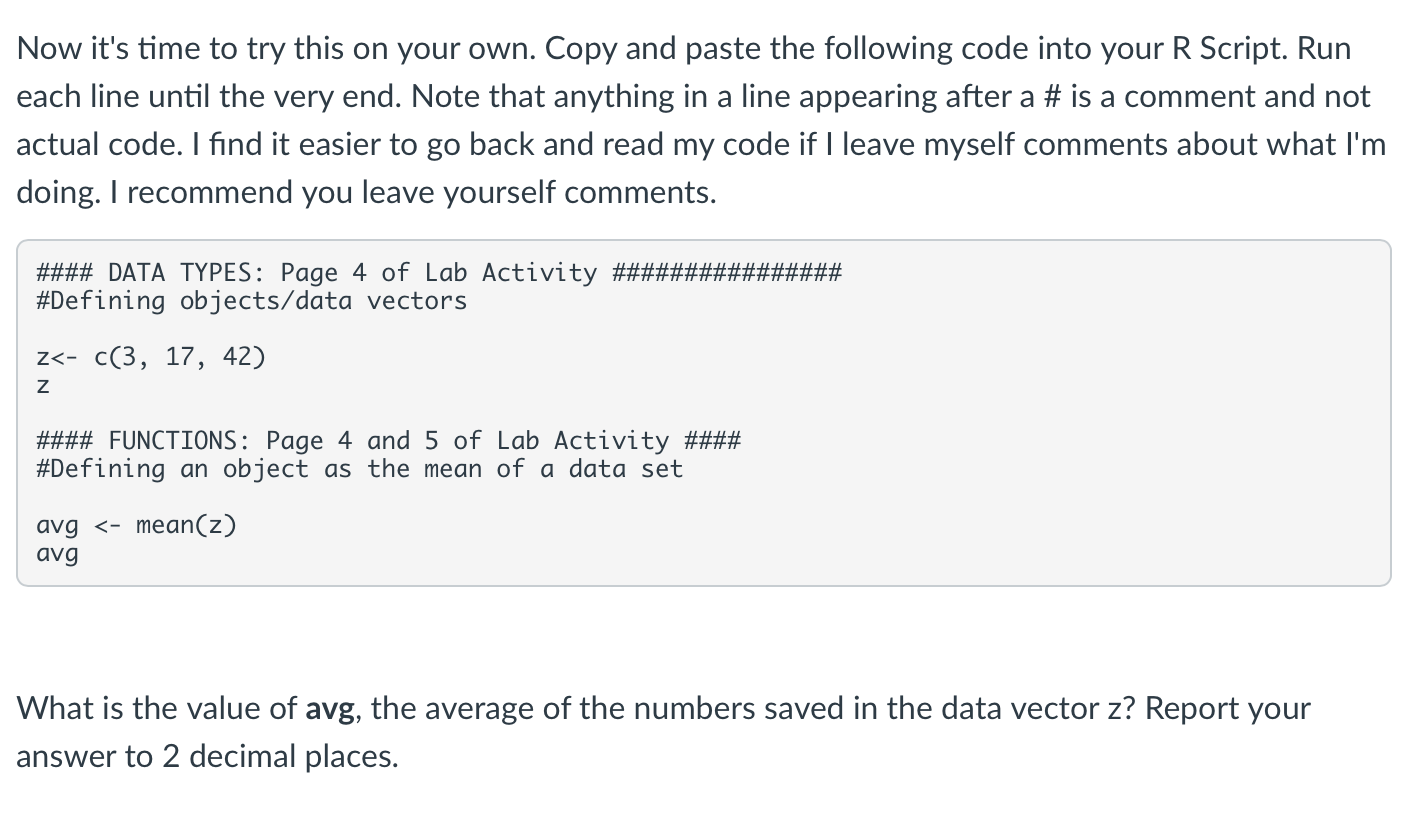The width and height of the screenshot is (1406, 822).
Task: Click the number '42' in the vector definition
Action: pos(238,357)
